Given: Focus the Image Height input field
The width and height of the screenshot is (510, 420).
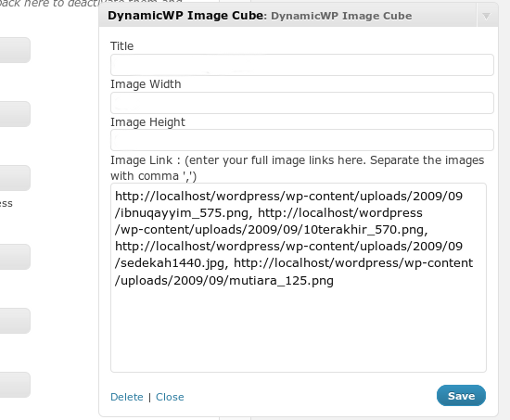Looking at the screenshot, I should (302, 140).
